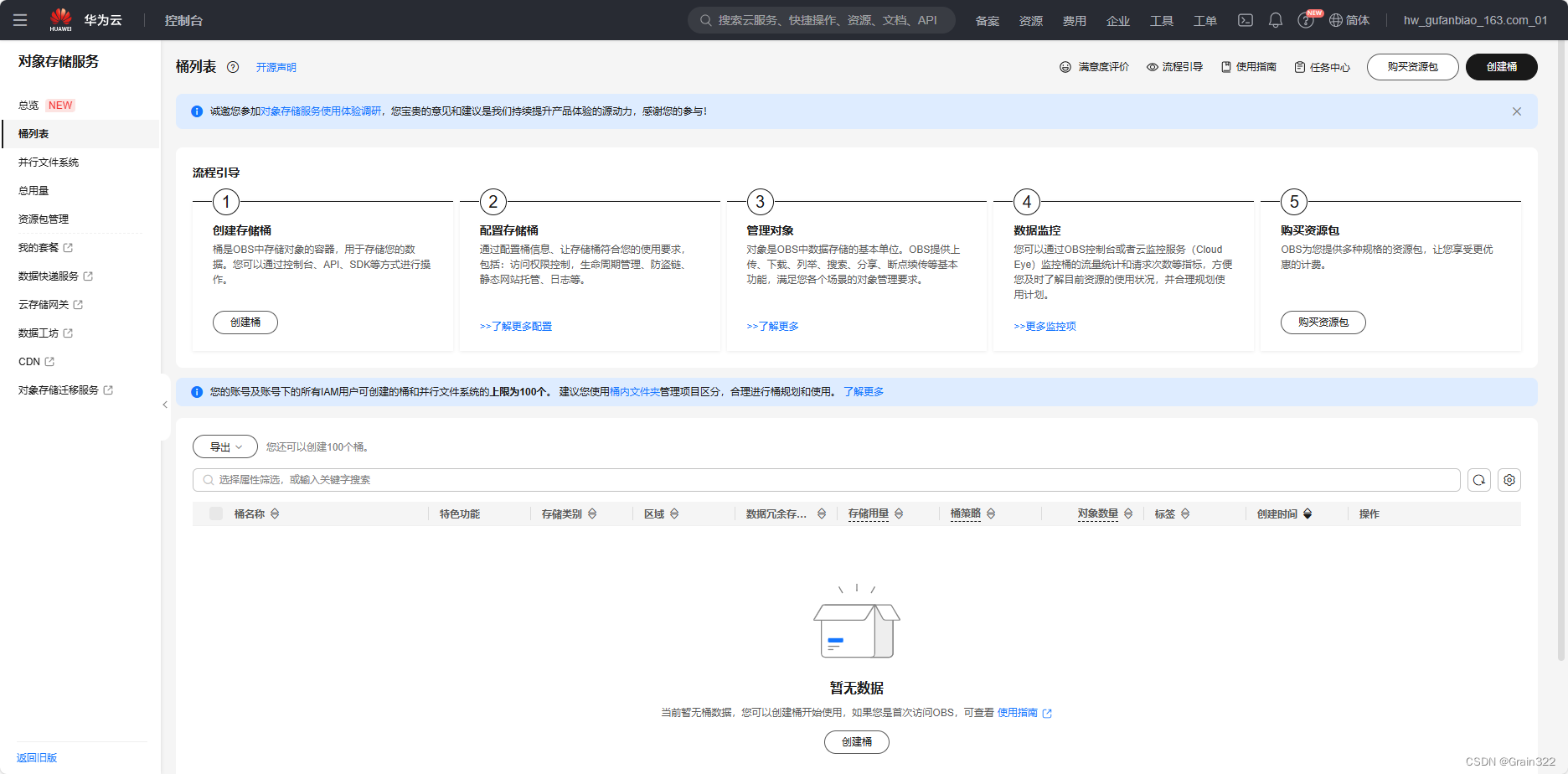Select 桶列表 in the sidebar

34,134
